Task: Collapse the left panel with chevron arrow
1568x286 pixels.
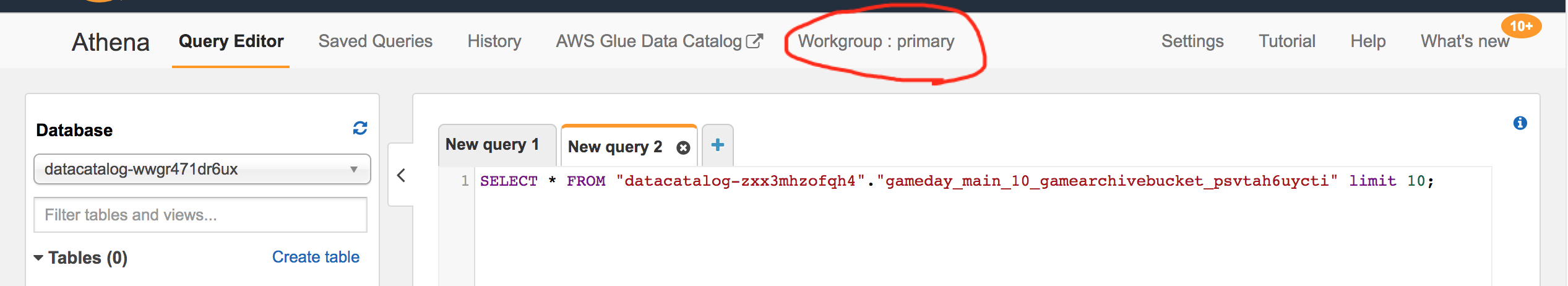Action: tap(401, 175)
